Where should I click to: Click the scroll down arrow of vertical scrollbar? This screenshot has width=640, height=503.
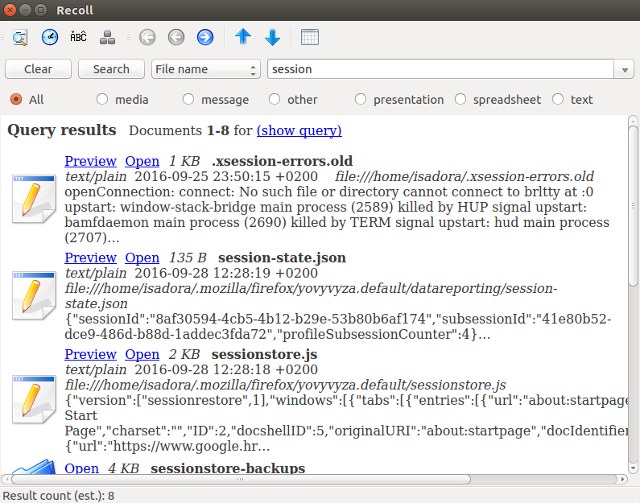tap(633, 468)
